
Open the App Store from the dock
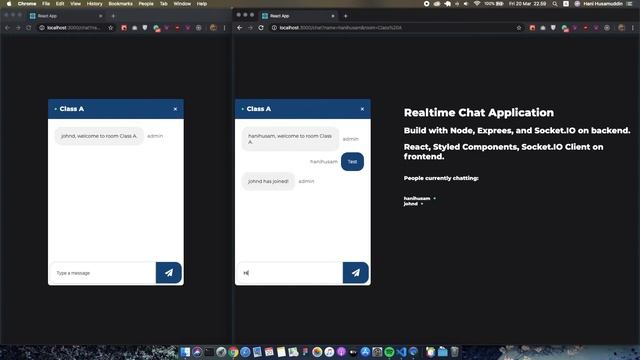365,351
